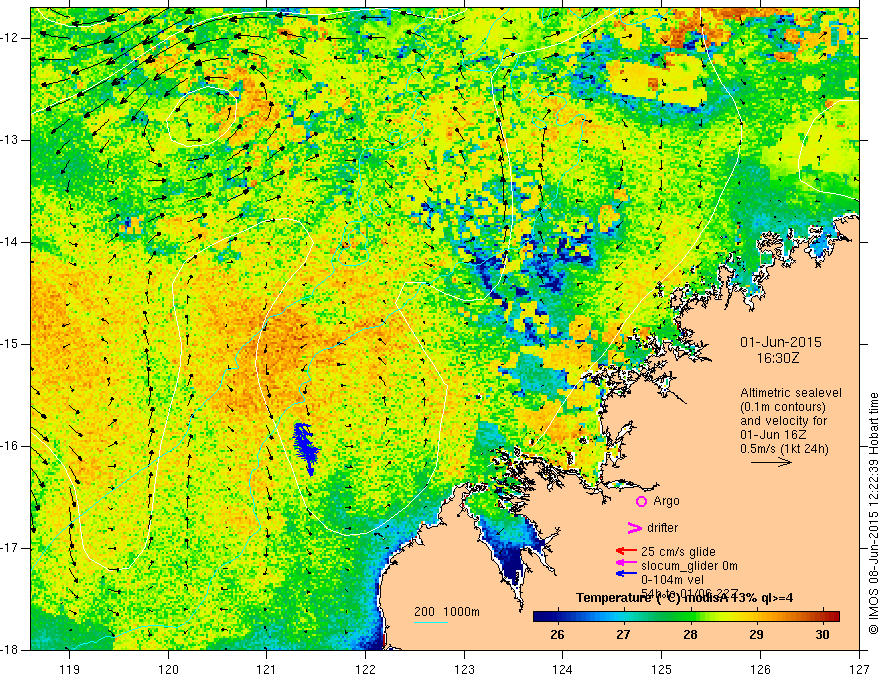Click the latitude axis label '-14'
Viewport: 880px width, 680px height.
tap(11, 242)
